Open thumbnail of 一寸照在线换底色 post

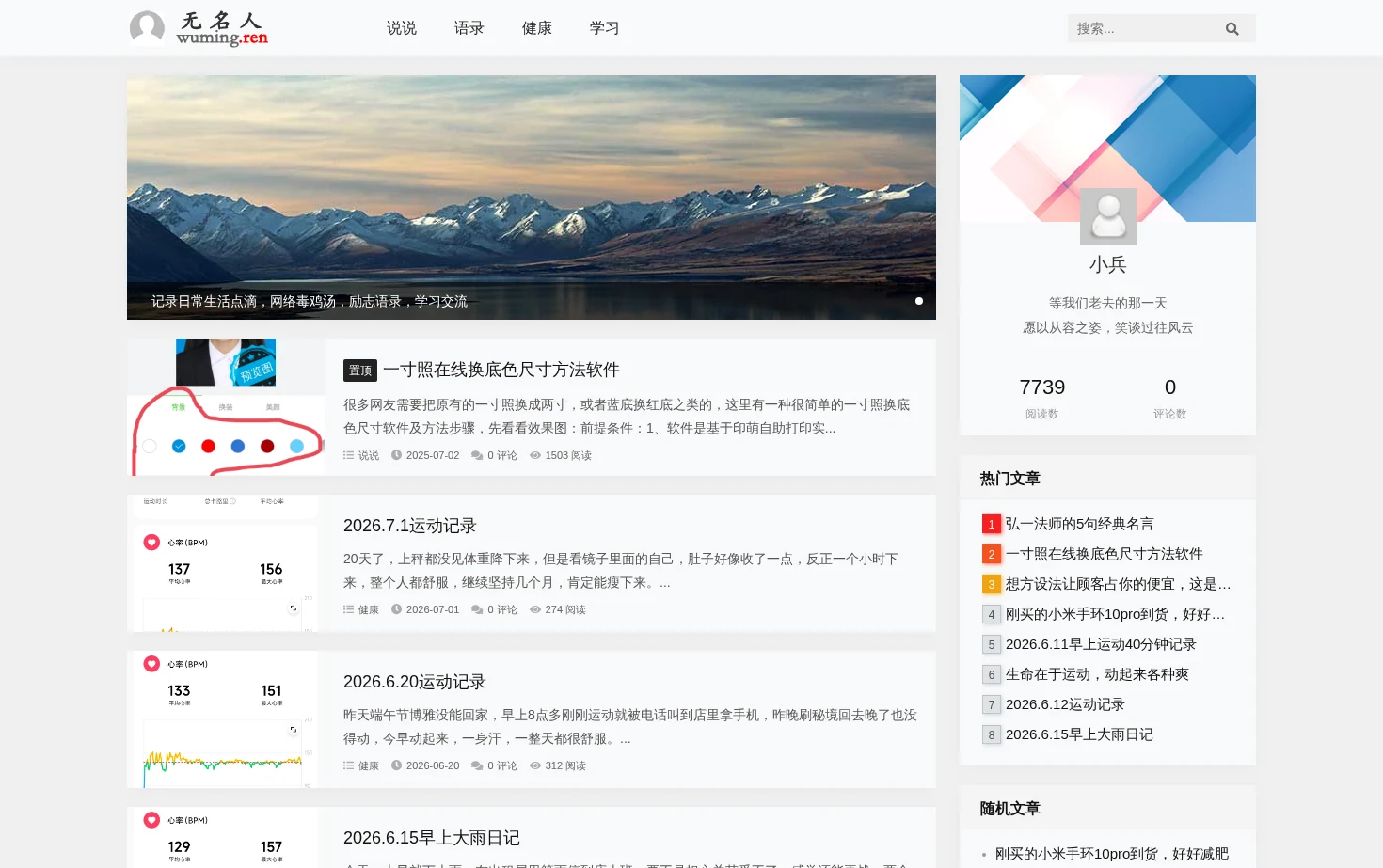[226, 407]
